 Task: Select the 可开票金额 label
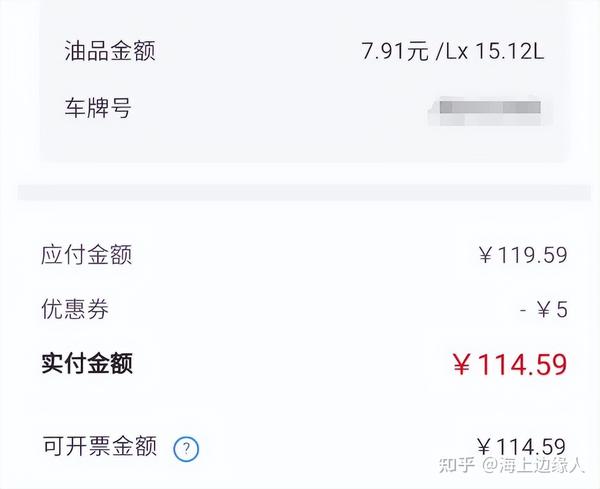point(99,446)
